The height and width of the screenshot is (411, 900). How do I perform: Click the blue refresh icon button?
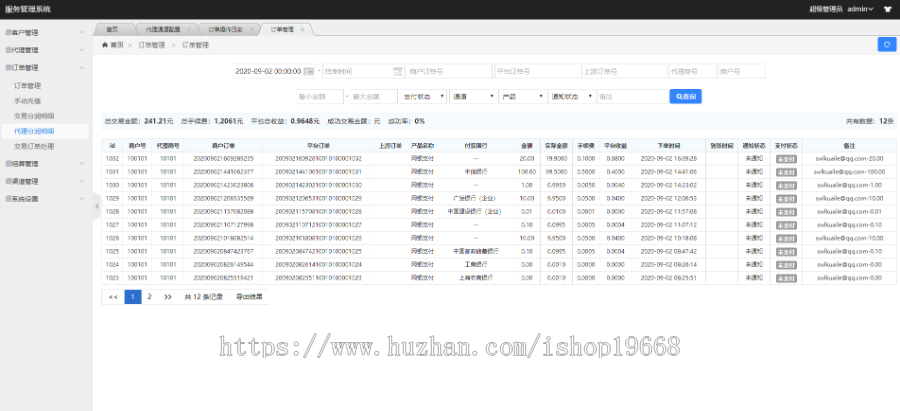[887, 44]
